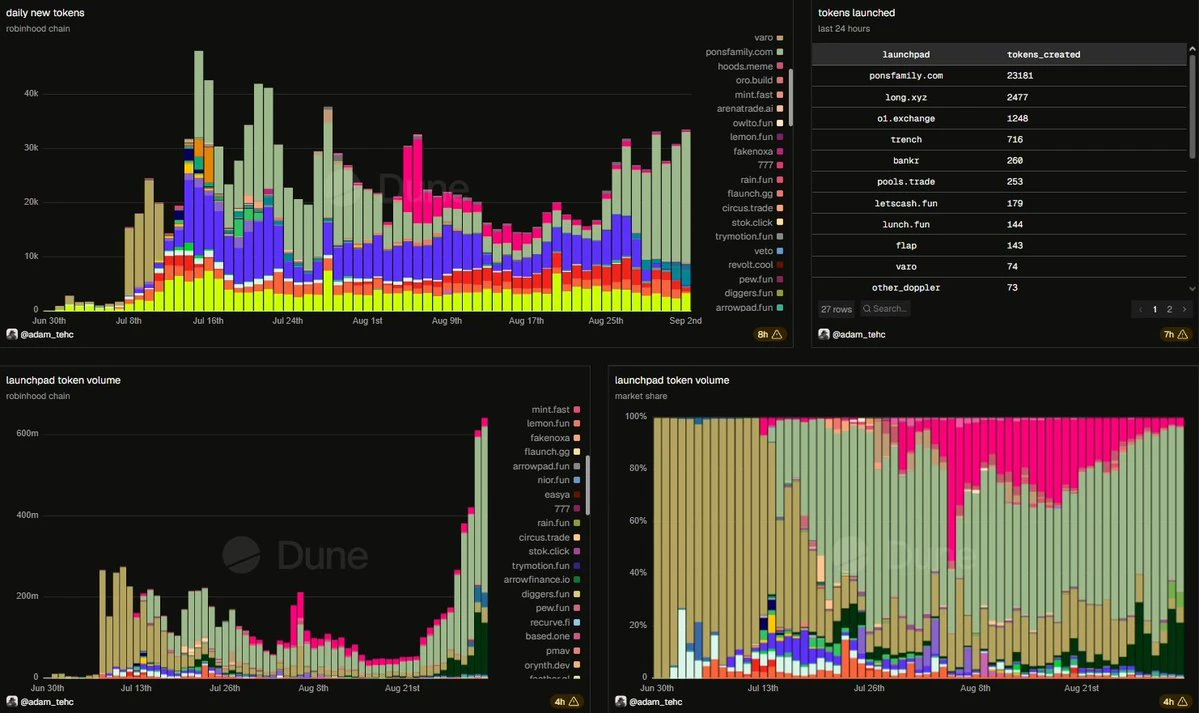The width and height of the screenshot is (1199, 713).
Task: Open daily new tokens chart title
Action: pyautogui.click(x=45, y=13)
